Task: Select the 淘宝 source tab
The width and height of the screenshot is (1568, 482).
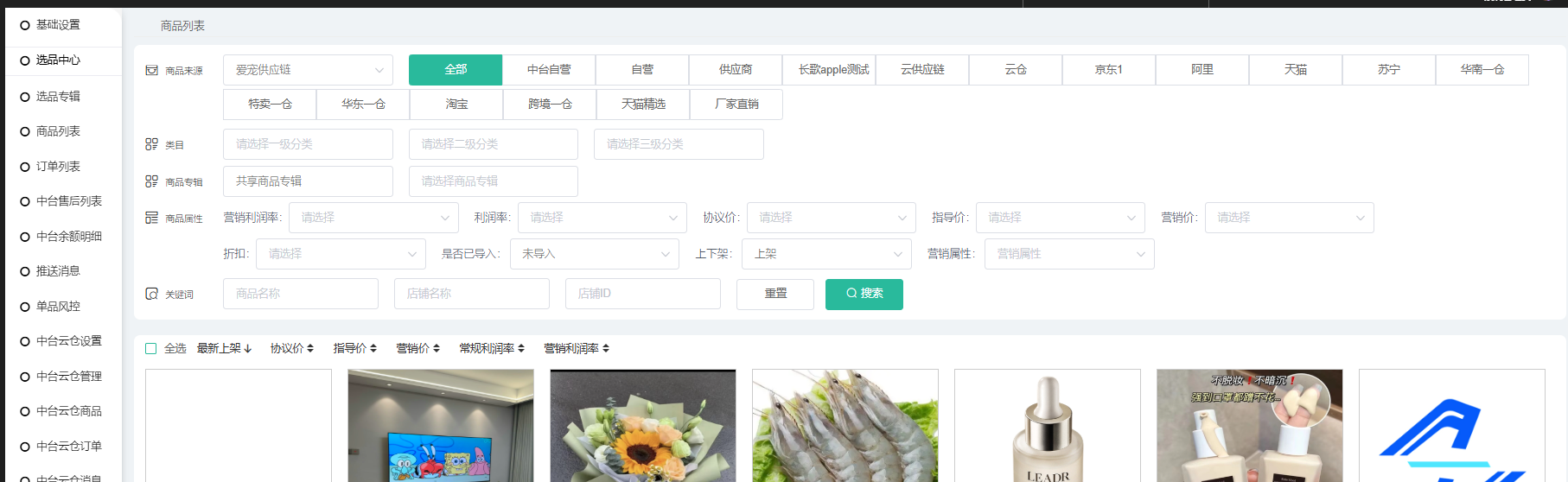Action: click(456, 105)
